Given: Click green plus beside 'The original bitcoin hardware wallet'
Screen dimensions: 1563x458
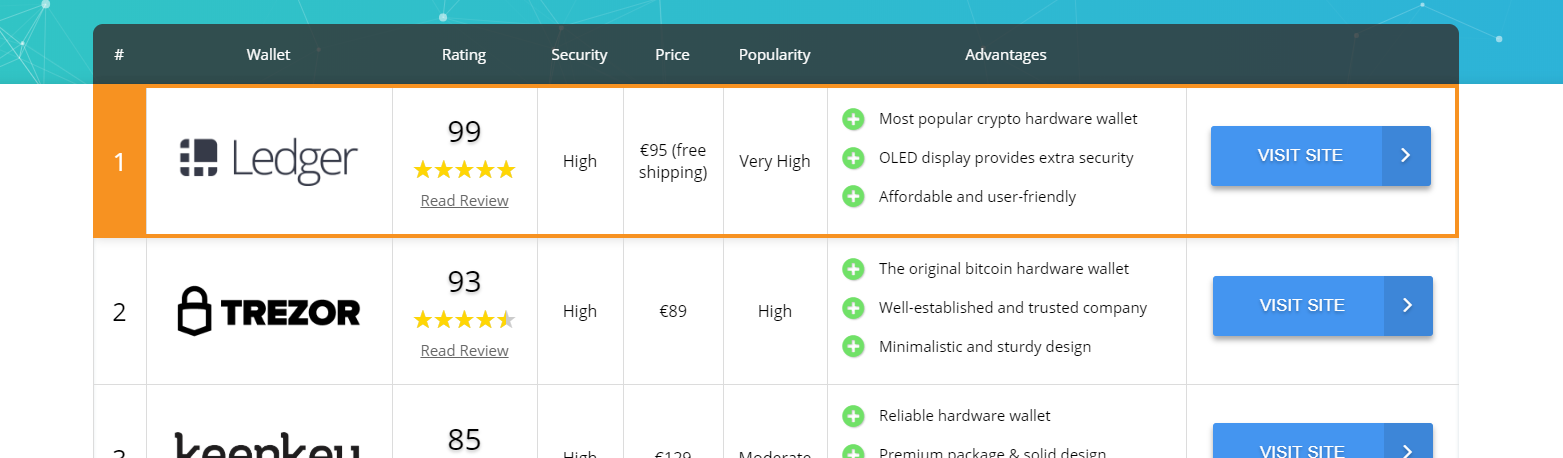Looking at the screenshot, I should pyautogui.click(x=853, y=269).
